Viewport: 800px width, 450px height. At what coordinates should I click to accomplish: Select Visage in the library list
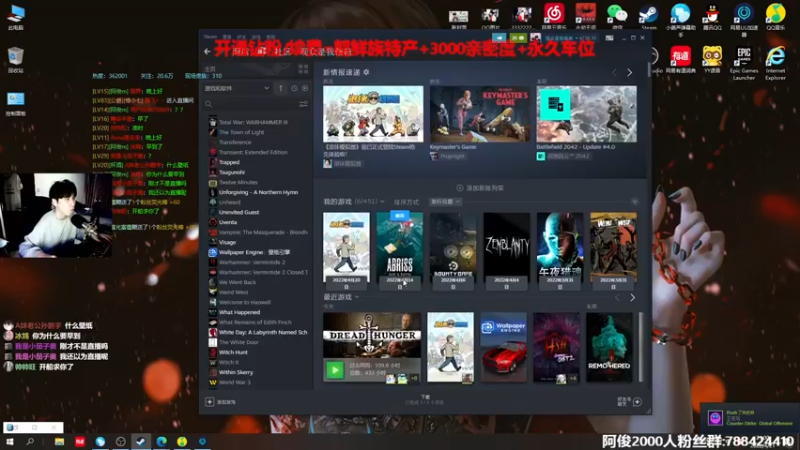point(227,242)
